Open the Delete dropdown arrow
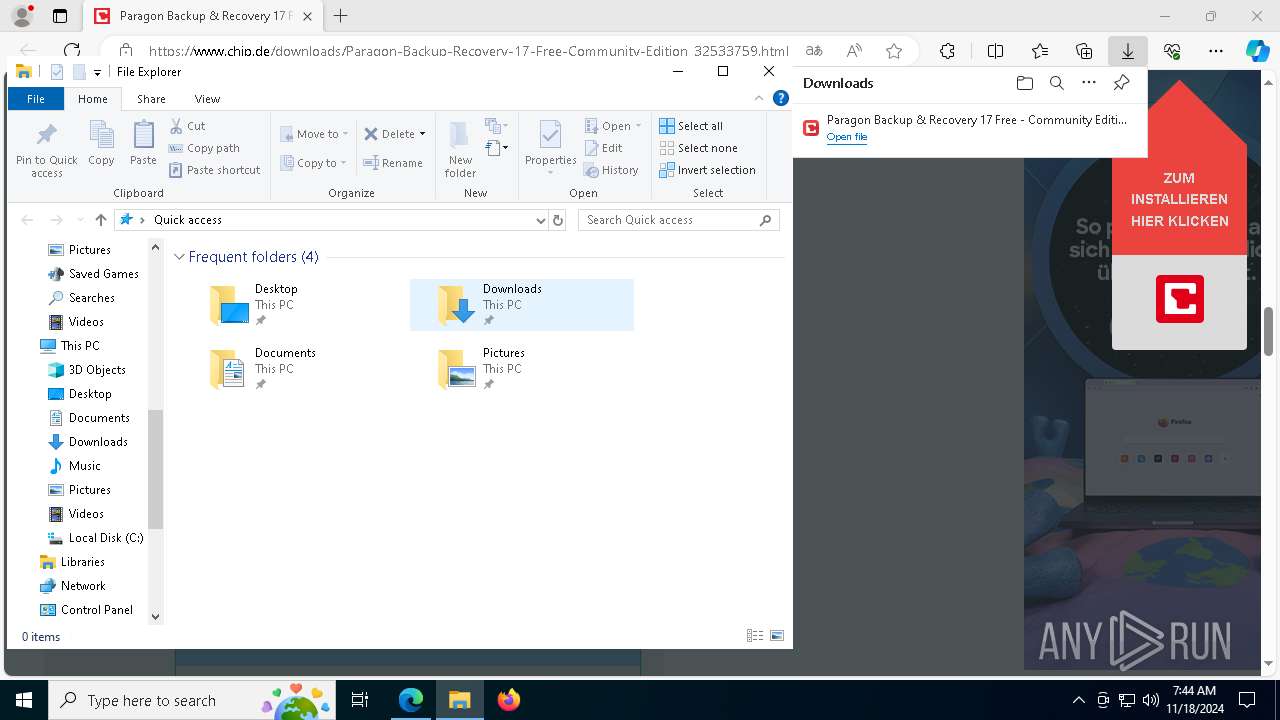This screenshot has height=720, width=1280. click(422, 134)
